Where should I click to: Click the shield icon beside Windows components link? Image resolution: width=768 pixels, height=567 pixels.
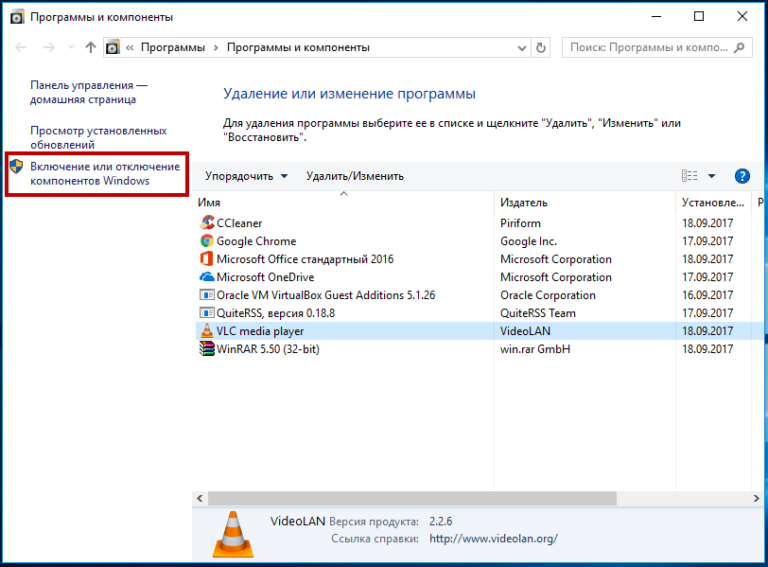17,166
